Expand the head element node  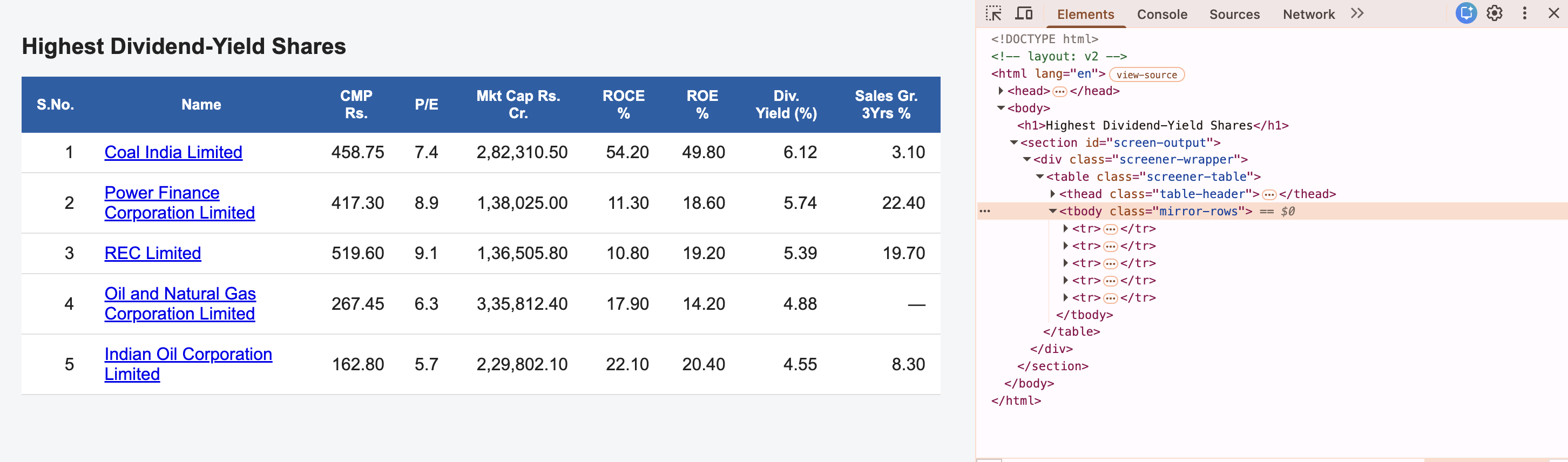point(1001,91)
